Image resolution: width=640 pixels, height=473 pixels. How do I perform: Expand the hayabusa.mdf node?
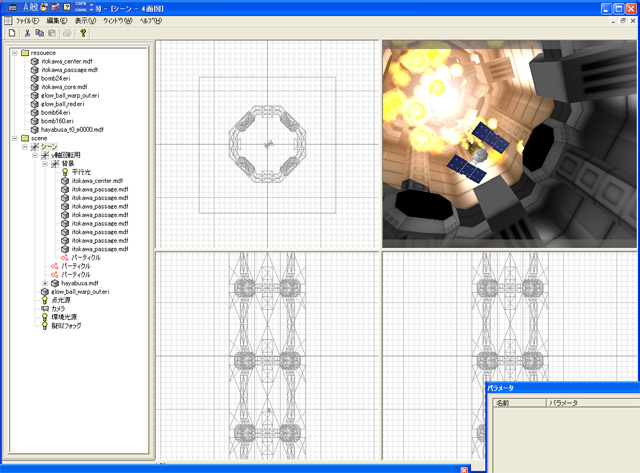45,283
